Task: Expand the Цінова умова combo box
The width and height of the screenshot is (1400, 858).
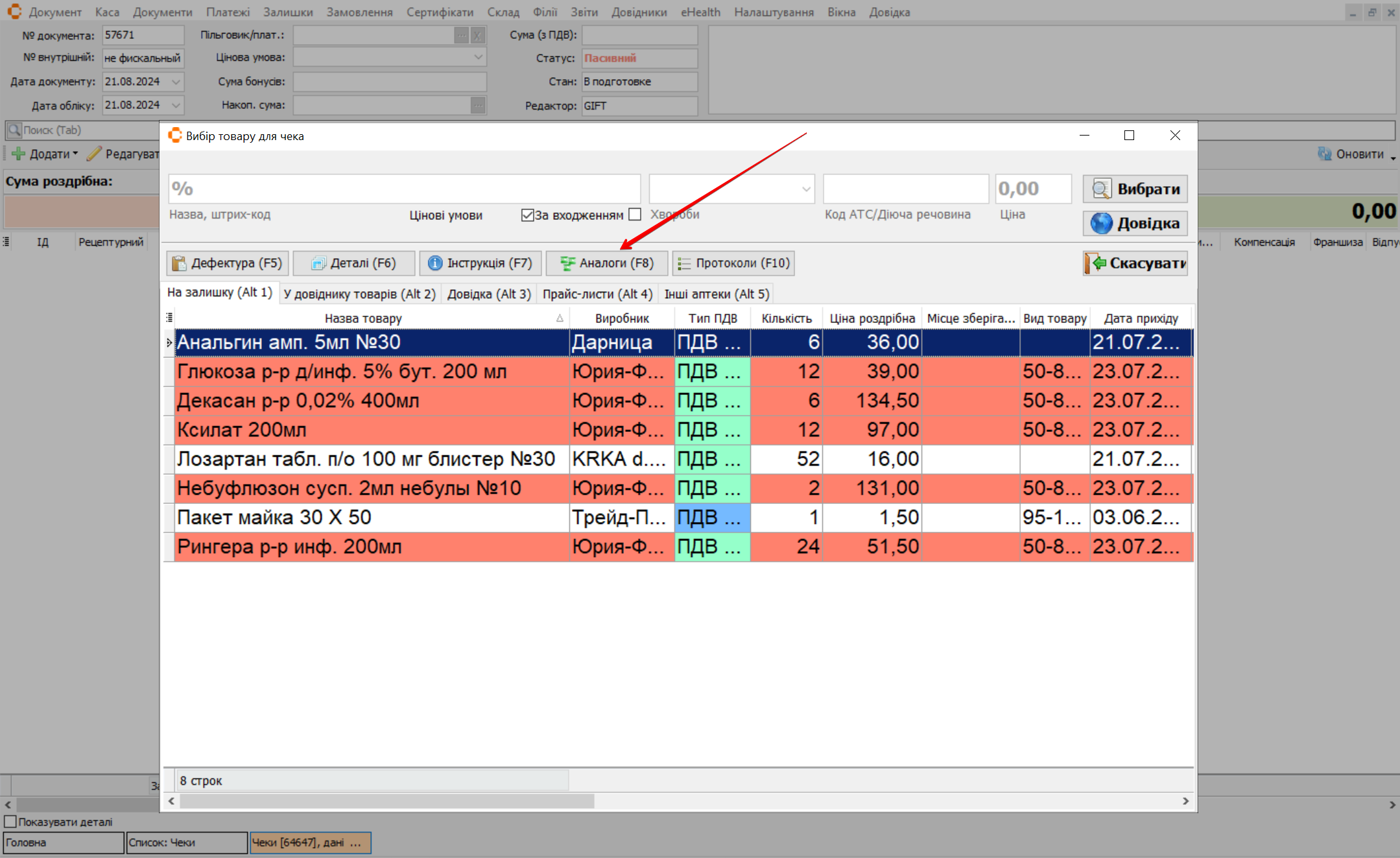Action: pyautogui.click(x=478, y=58)
